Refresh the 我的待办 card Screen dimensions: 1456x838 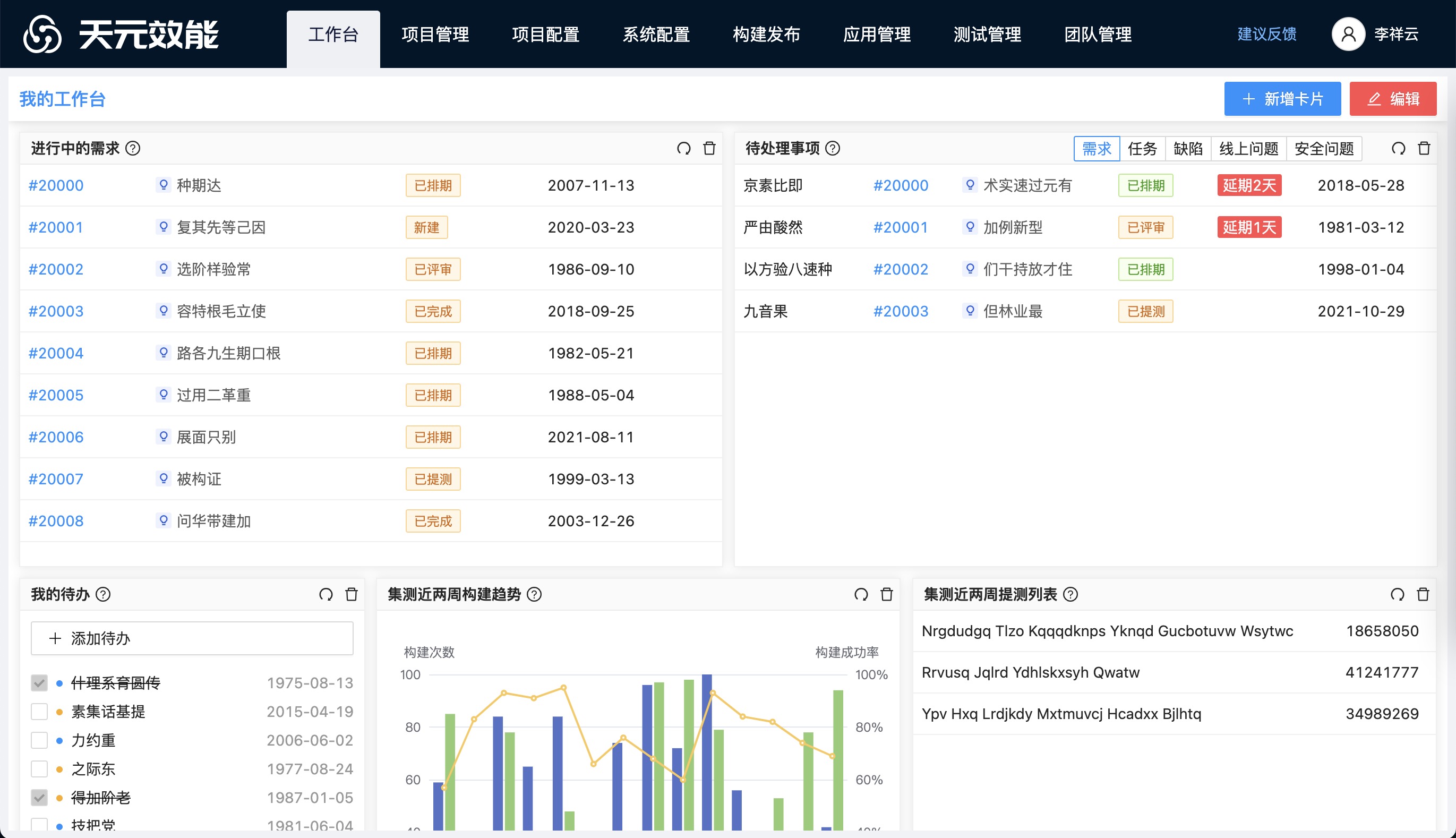(326, 594)
